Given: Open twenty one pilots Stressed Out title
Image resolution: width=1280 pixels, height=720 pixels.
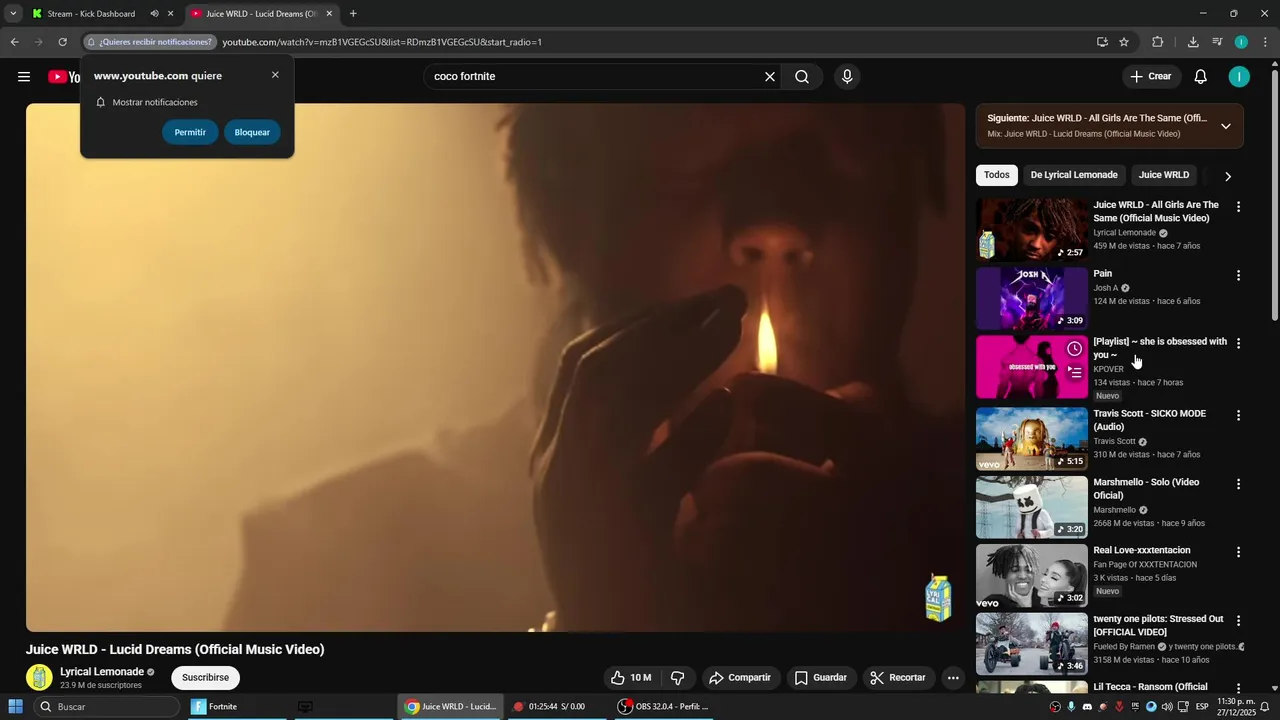Looking at the screenshot, I should coord(1158,626).
